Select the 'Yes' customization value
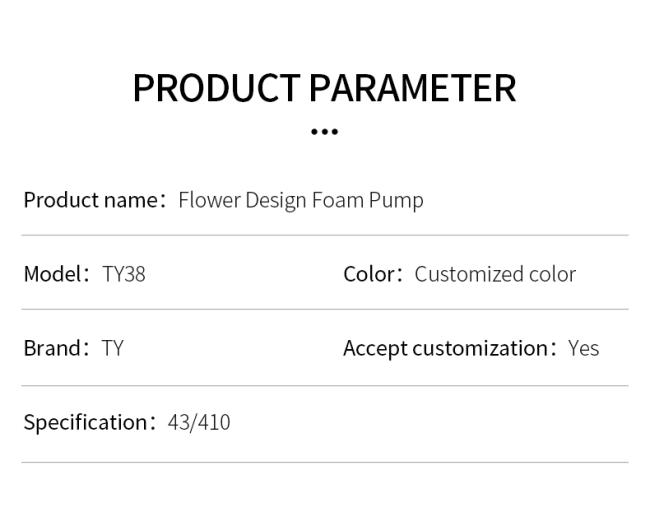The width and height of the screenshot is (650, 531). [584, 348]
